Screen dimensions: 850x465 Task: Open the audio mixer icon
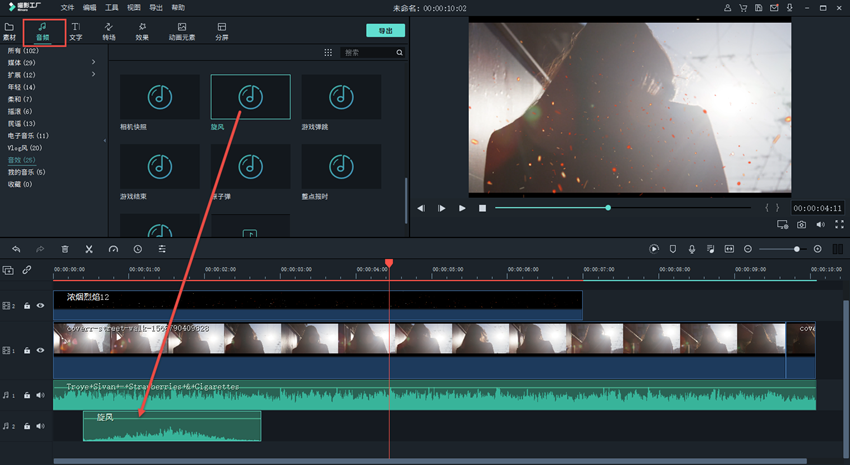(710, 249)
